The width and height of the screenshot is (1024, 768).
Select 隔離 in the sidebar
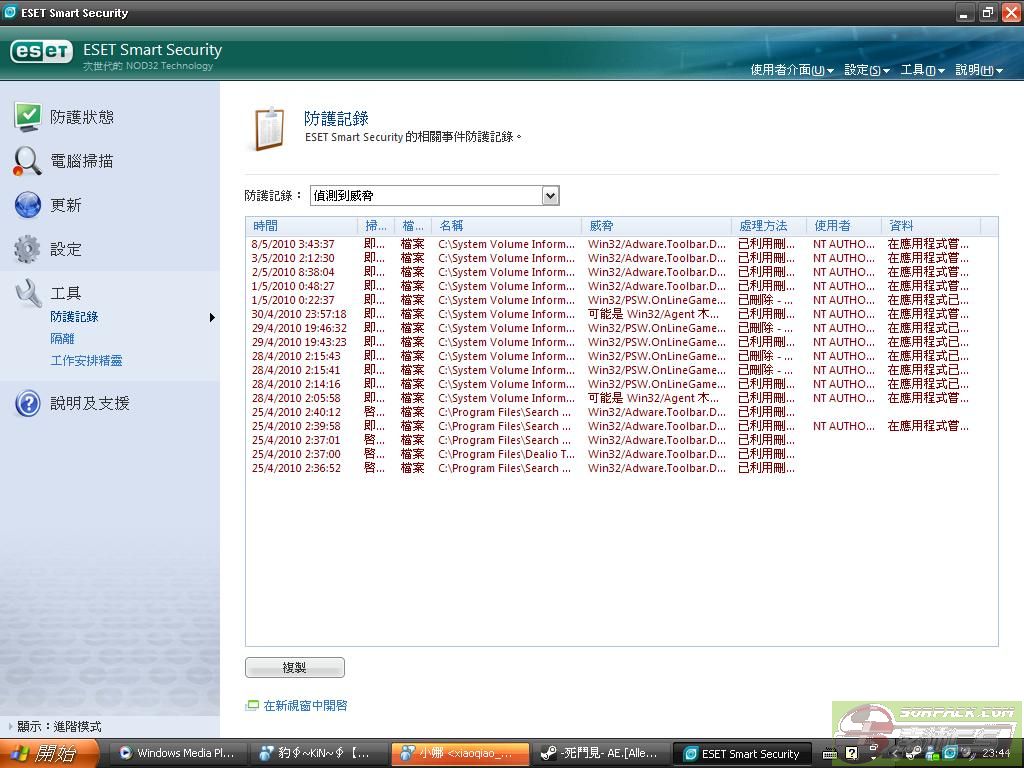pyautogui.click(x=62, y=339)
